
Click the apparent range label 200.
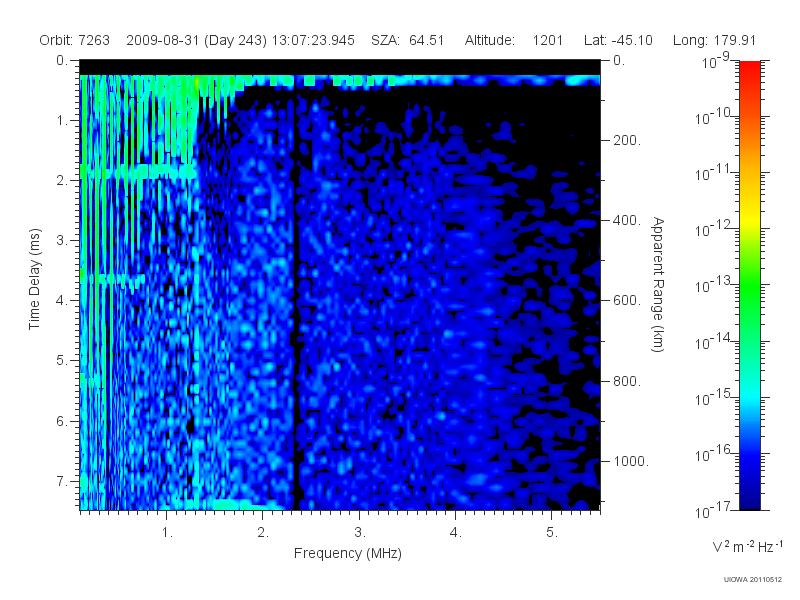click(x=627, y=140)
